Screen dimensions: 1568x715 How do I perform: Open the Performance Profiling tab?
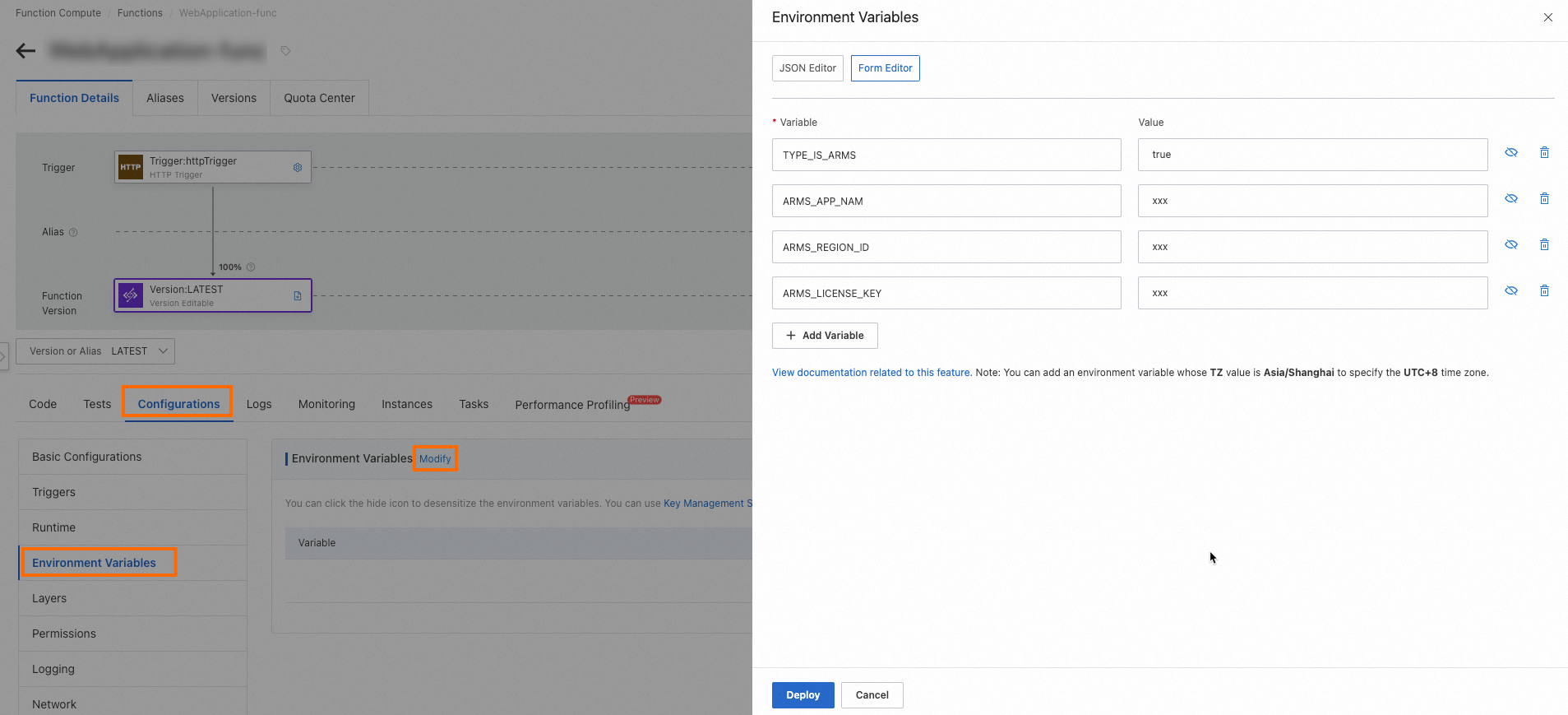572,405
